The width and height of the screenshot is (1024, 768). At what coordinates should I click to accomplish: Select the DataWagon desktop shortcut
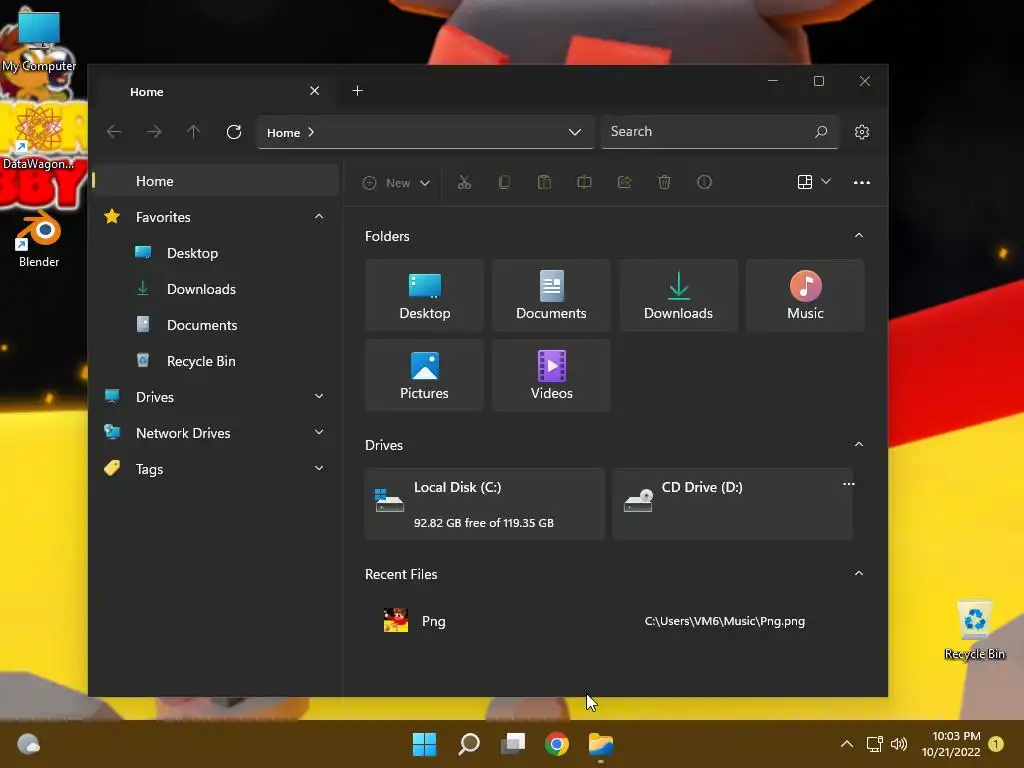(x=39, y=138)
